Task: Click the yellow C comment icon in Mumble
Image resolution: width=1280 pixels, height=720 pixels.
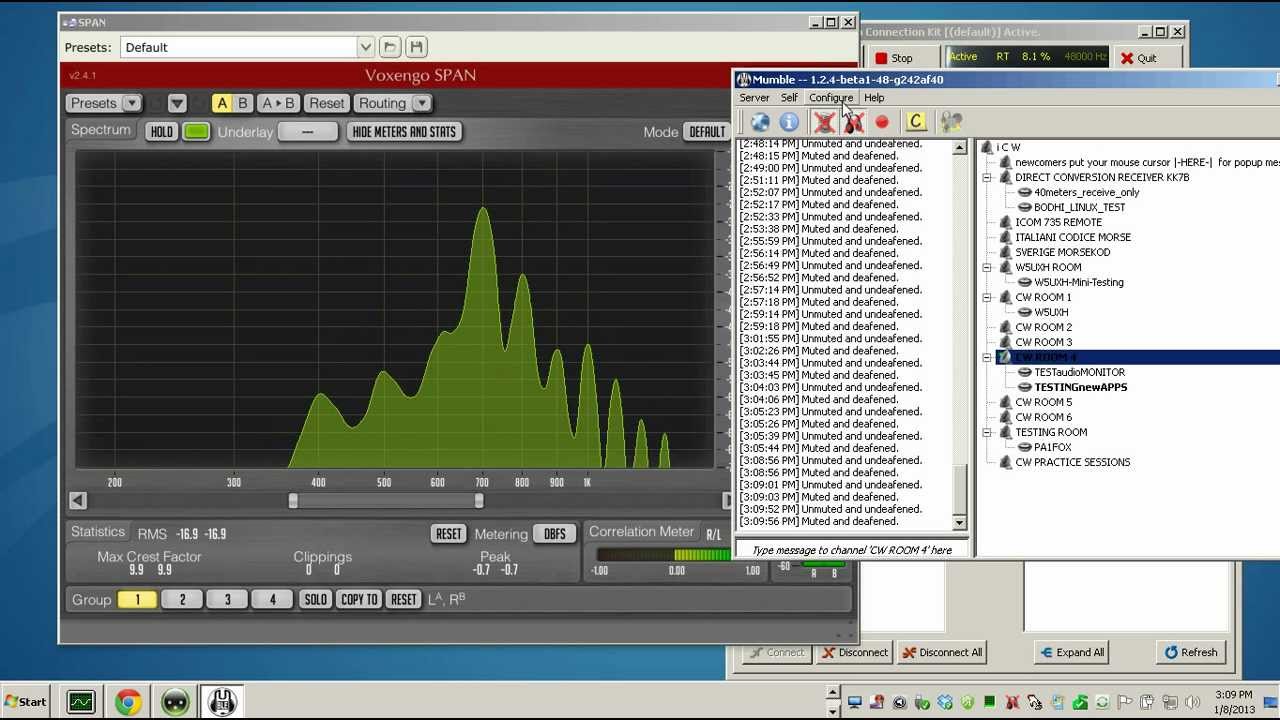Action: click(x=915, y=122)
